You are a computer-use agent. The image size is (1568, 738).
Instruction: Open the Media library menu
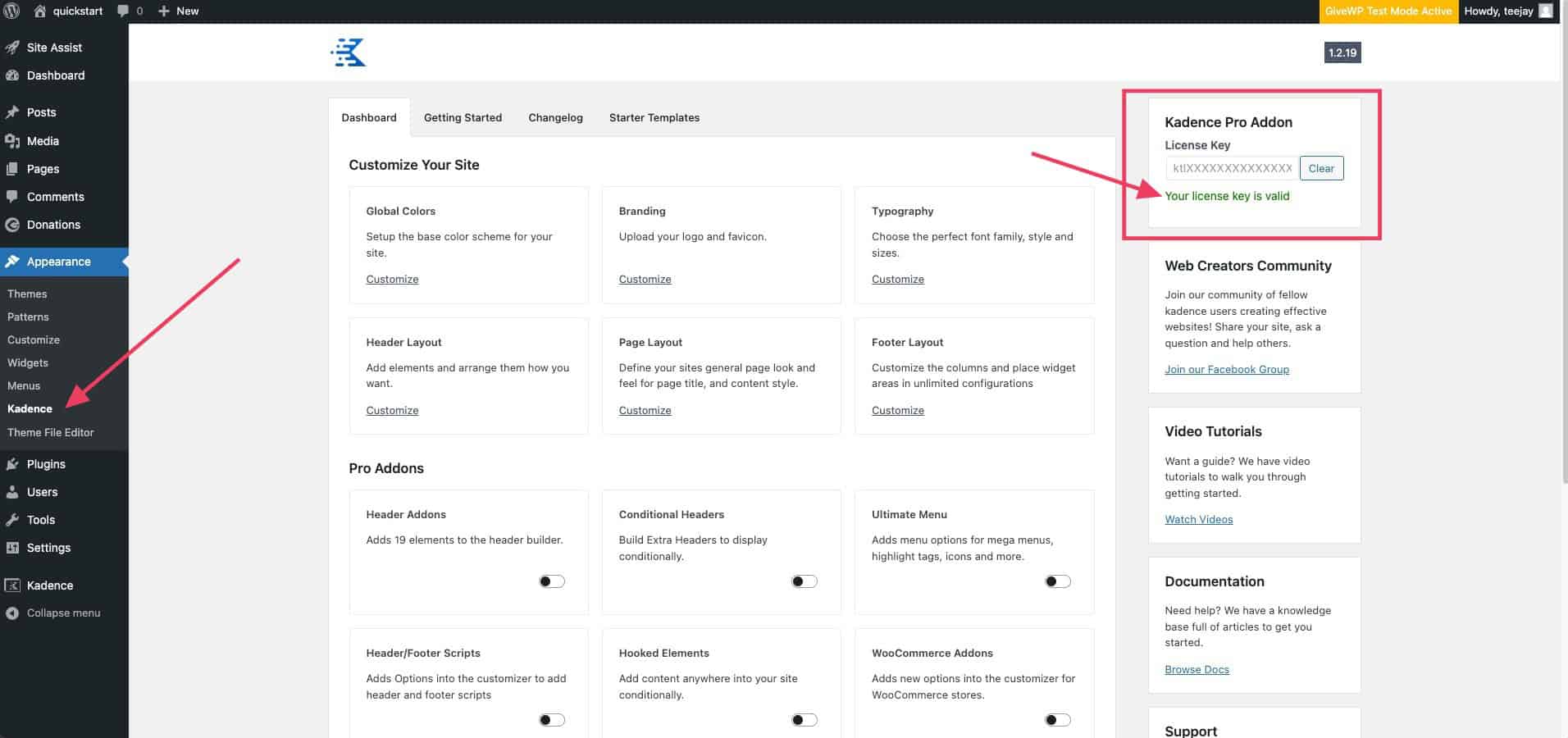43,141
